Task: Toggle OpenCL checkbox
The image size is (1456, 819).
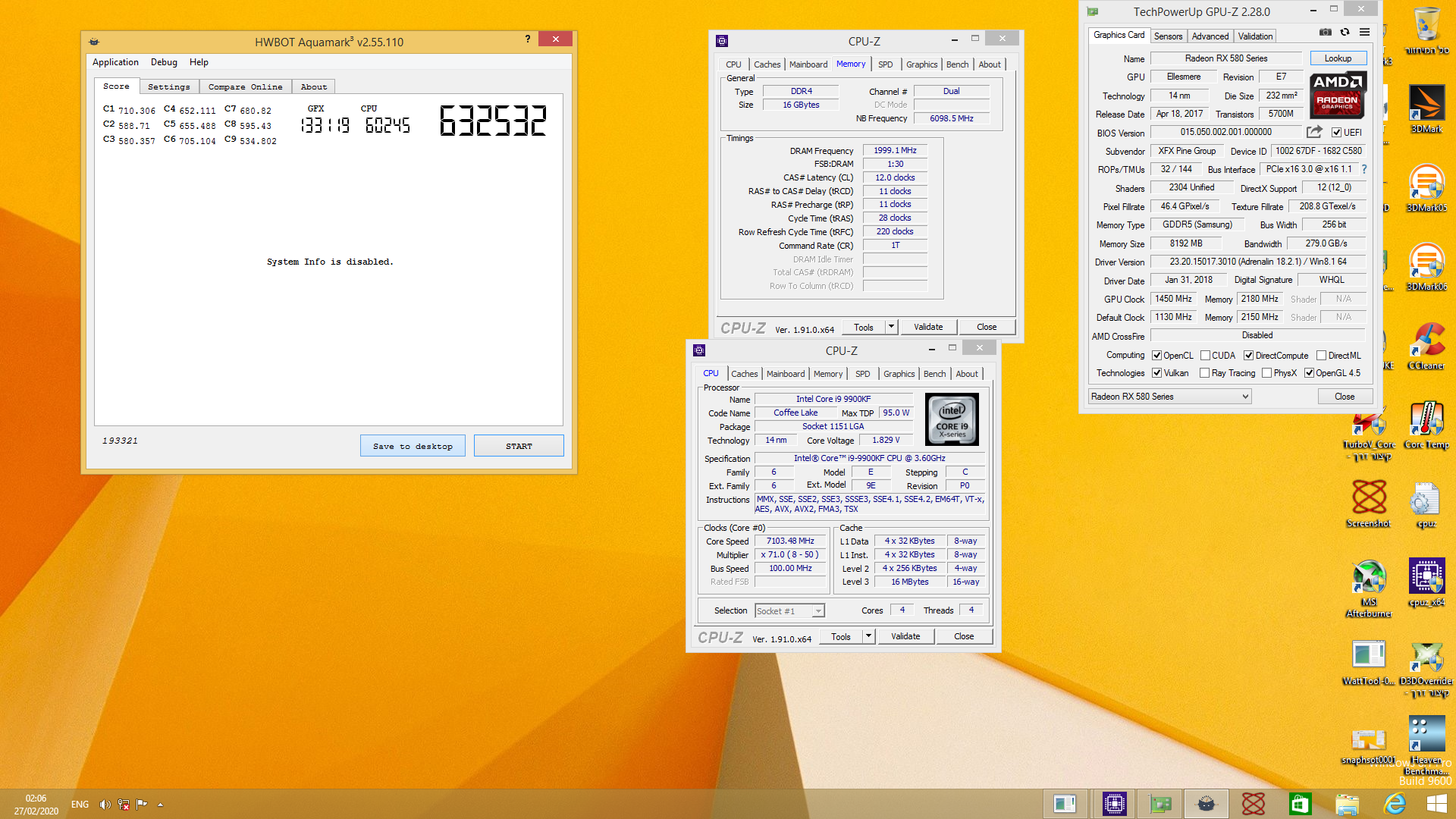Action: (x=1156, y=356)
